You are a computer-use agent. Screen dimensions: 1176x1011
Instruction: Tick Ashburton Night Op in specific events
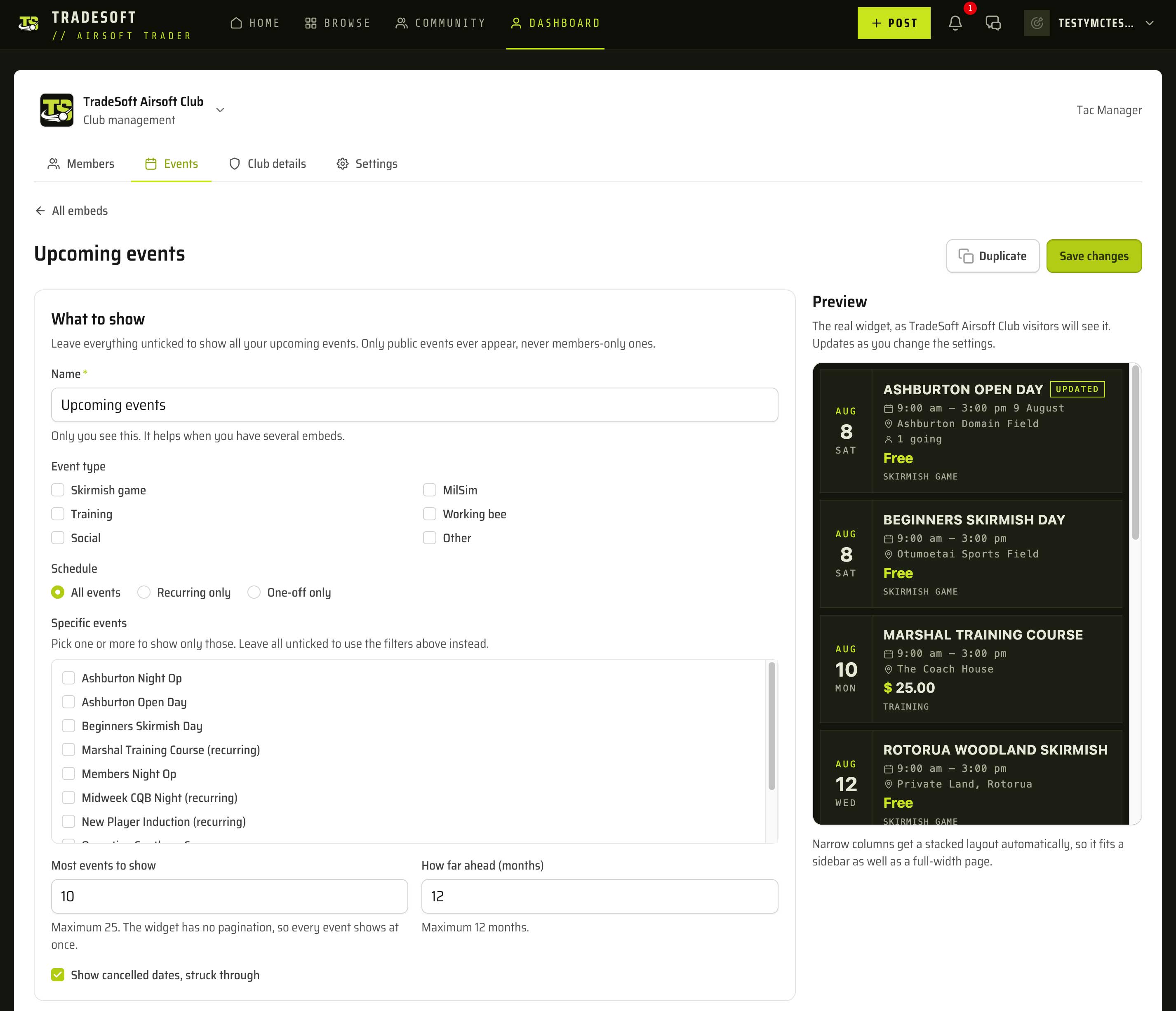[69, 678]
